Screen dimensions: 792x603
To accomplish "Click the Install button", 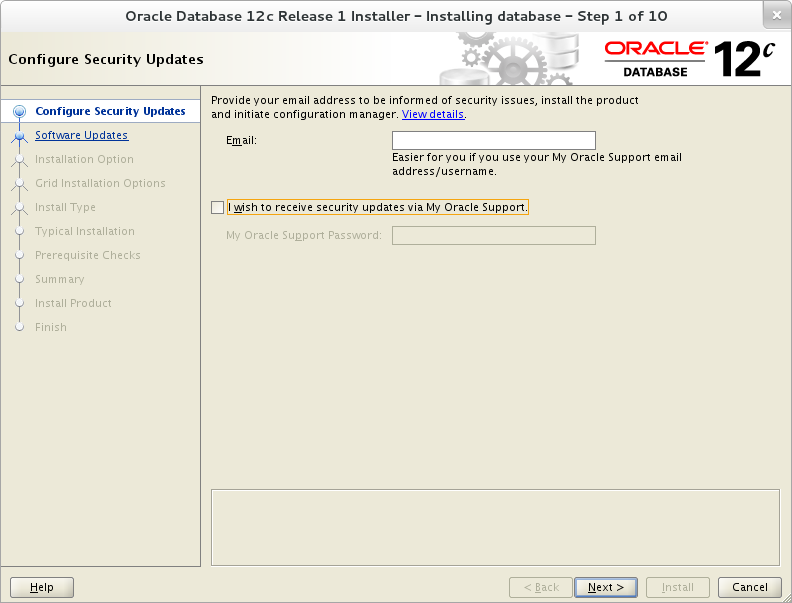I will pyautogui.click(x=678, y=587).
